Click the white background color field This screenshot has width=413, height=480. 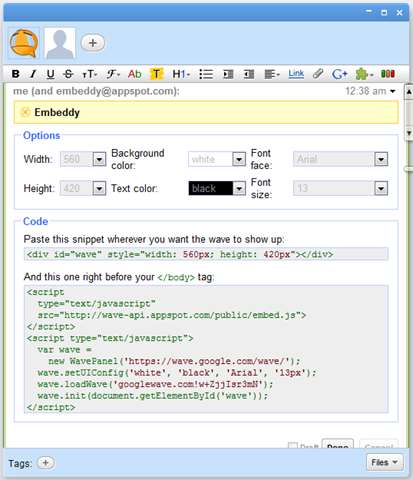(x=210, y=159)
